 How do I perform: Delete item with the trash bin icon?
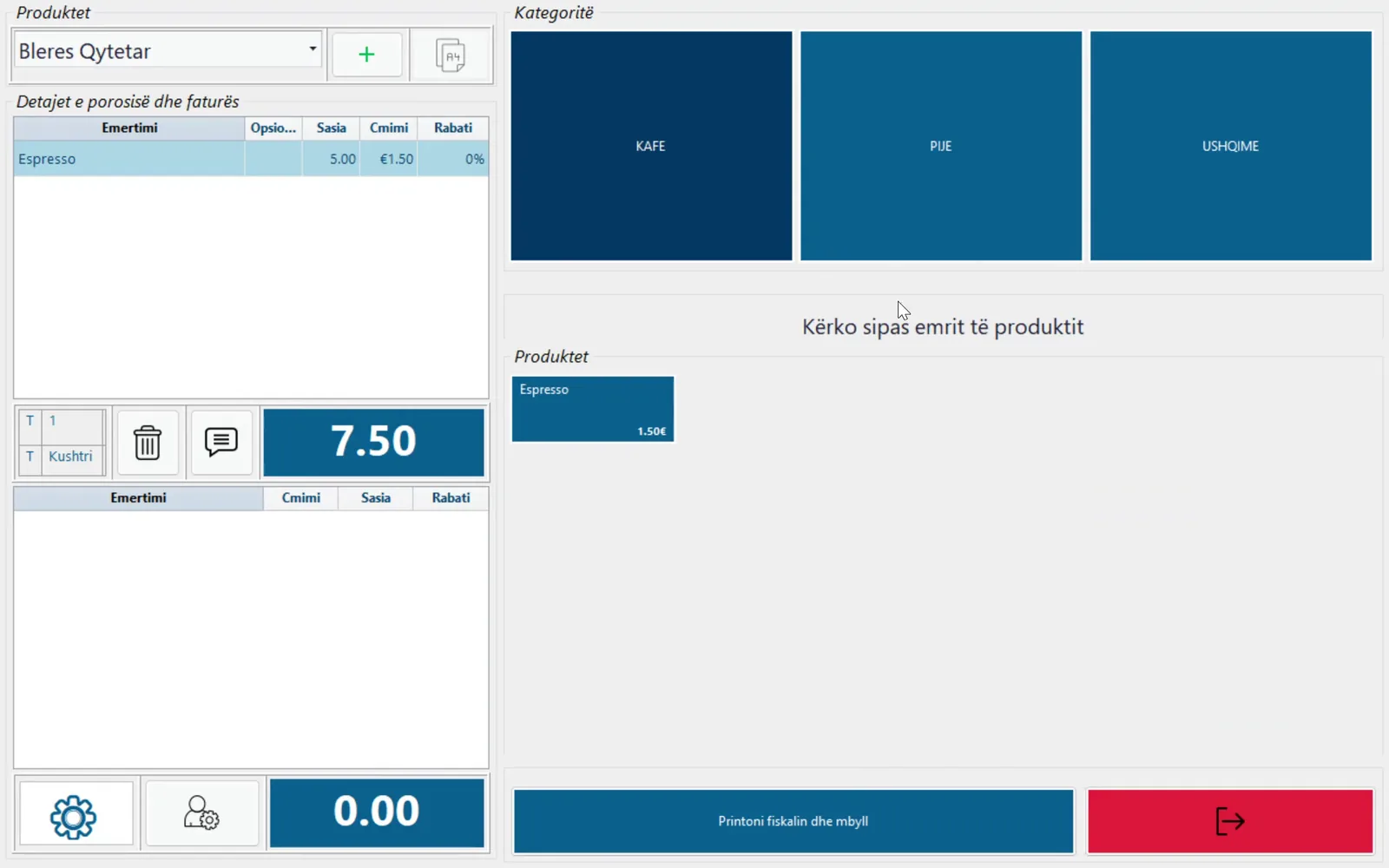coord(148,443)
